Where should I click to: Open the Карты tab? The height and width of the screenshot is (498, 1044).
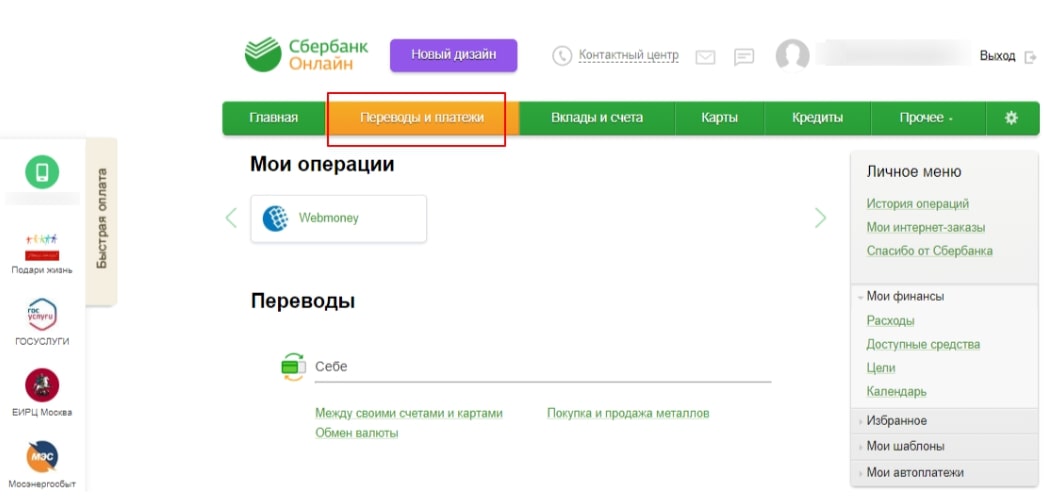720,118
